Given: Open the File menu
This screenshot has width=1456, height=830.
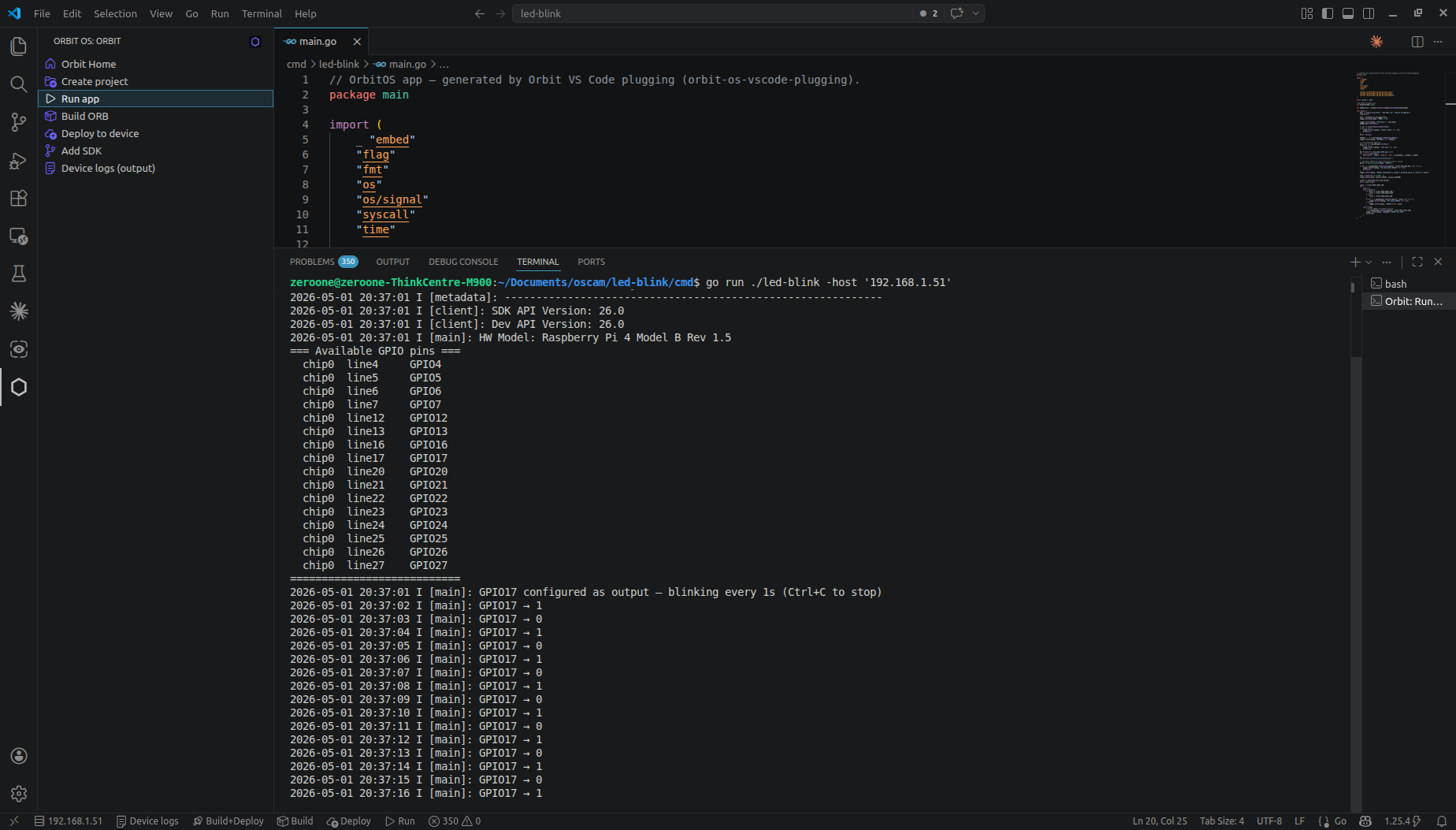Looking at the screenshot, I should pyautogui.click(x=42, y=13).
